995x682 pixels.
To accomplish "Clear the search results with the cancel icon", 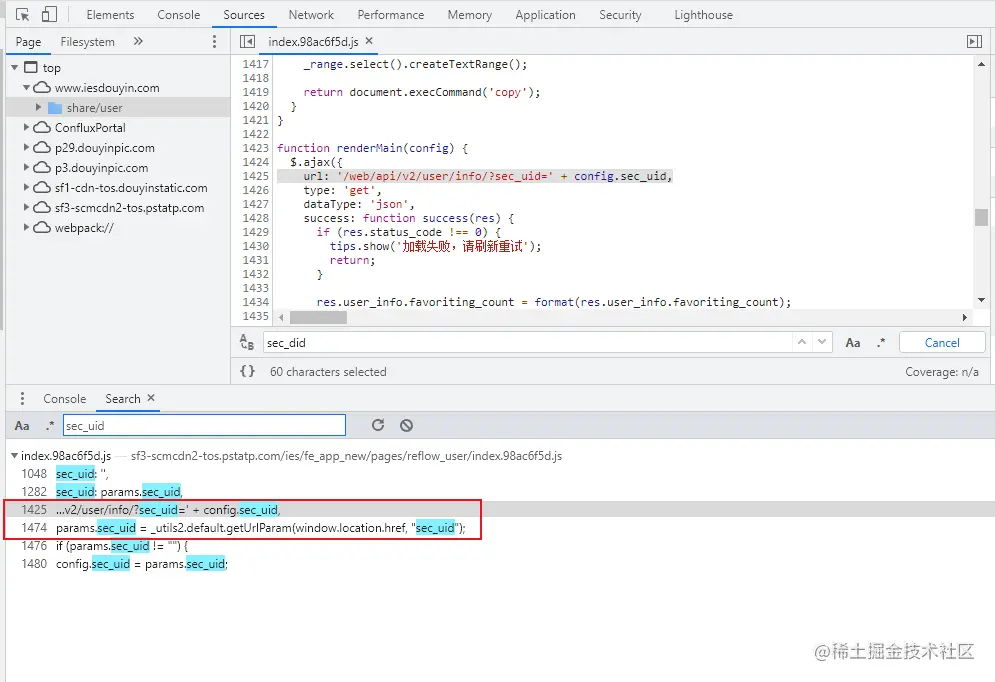I will pyautogui.click(x=407, y=425).
